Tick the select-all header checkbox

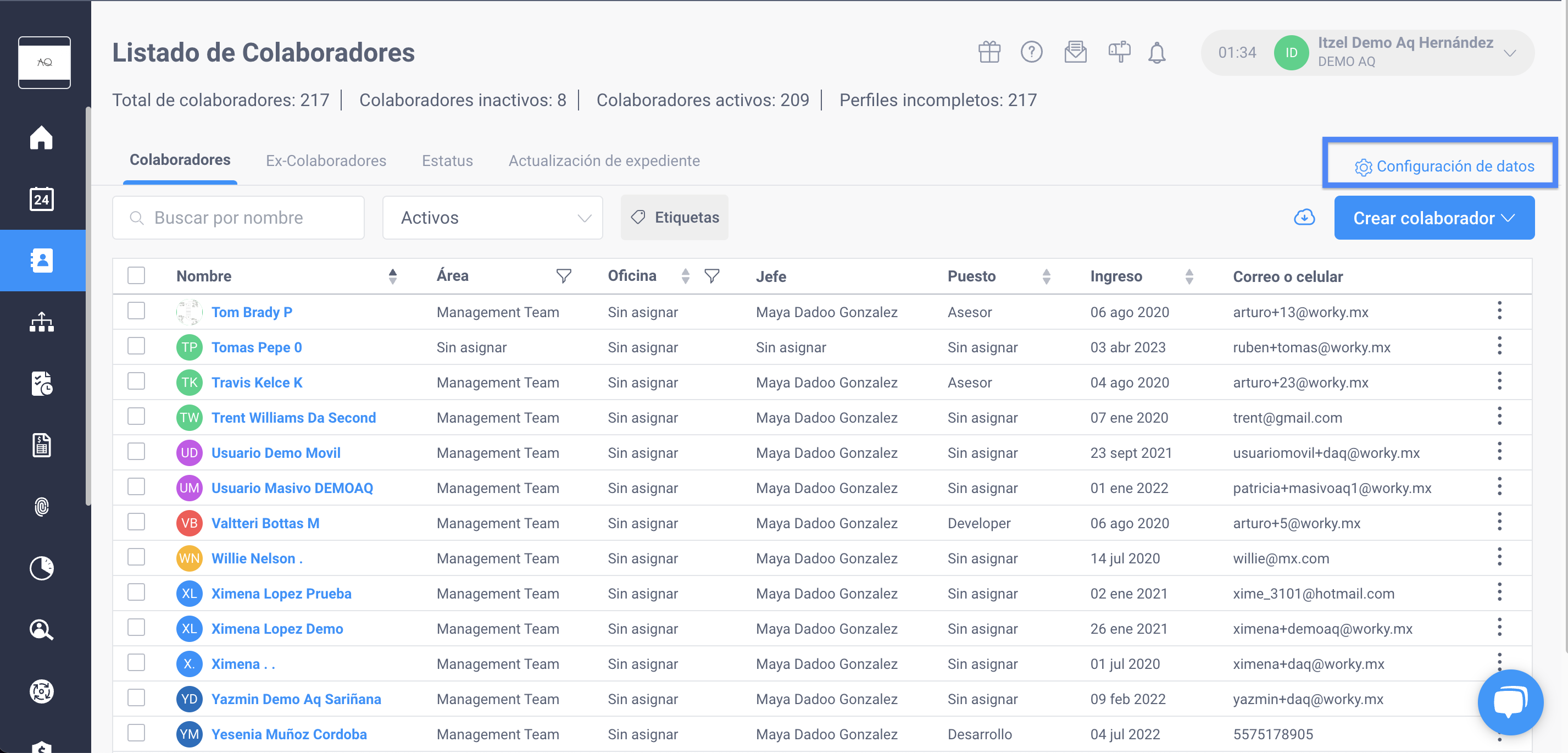(136, 276)
